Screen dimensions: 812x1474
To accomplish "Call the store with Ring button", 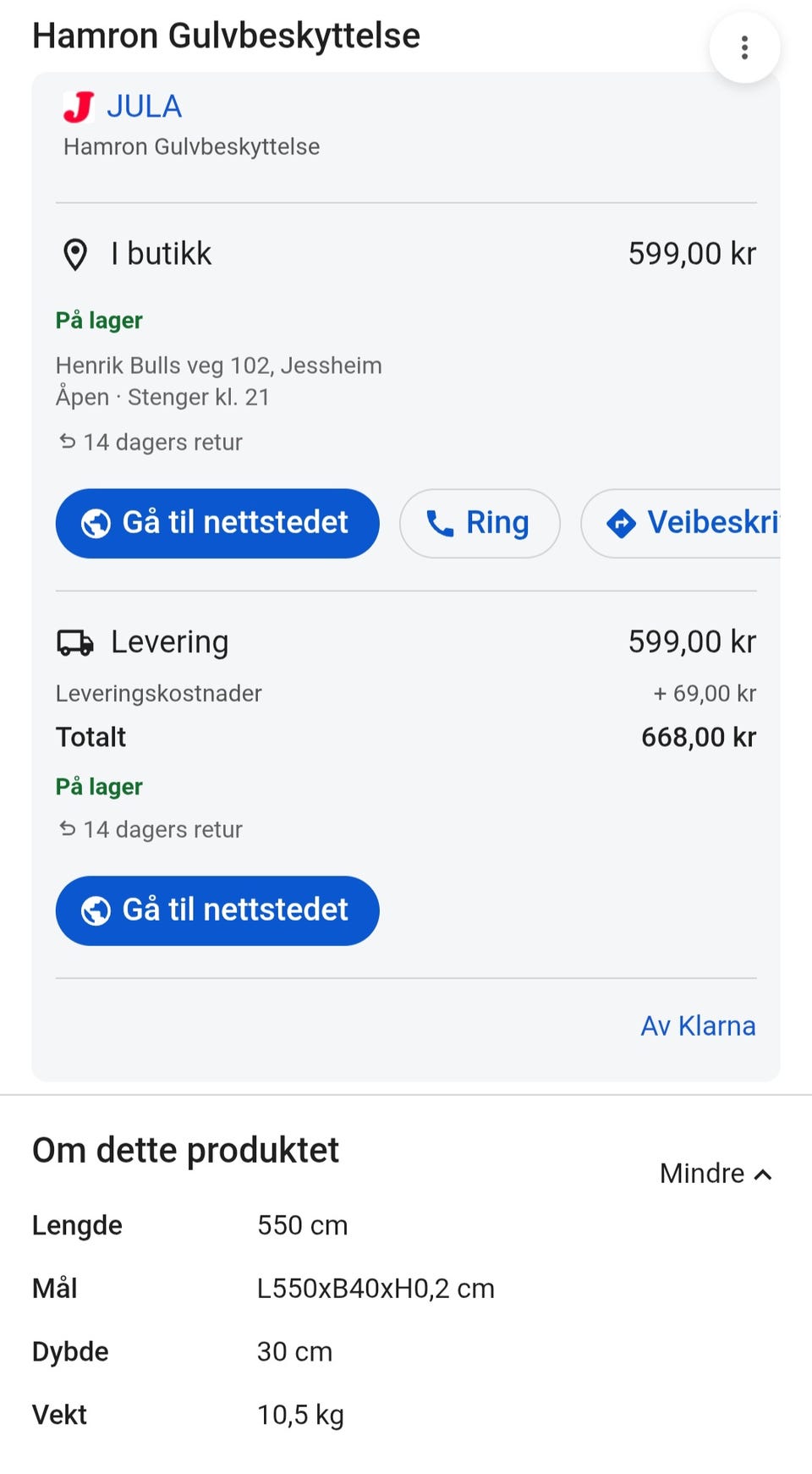I will pos(480,523).
